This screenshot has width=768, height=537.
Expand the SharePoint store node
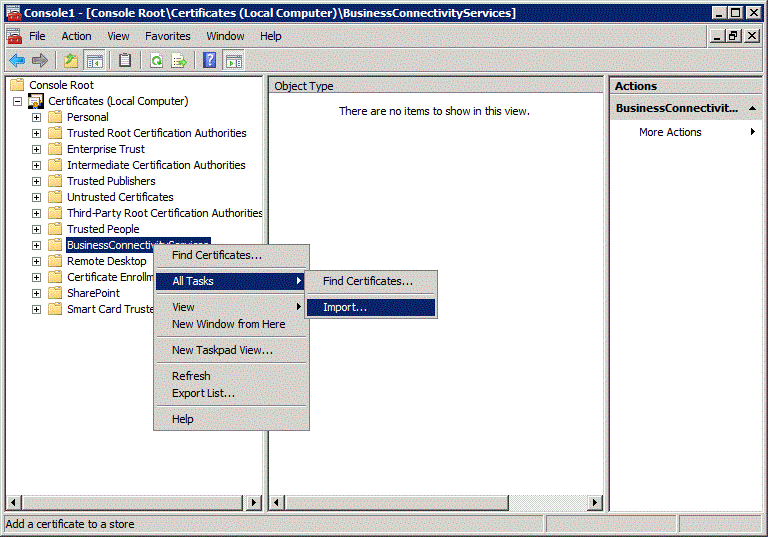click(x=36, y=293)
